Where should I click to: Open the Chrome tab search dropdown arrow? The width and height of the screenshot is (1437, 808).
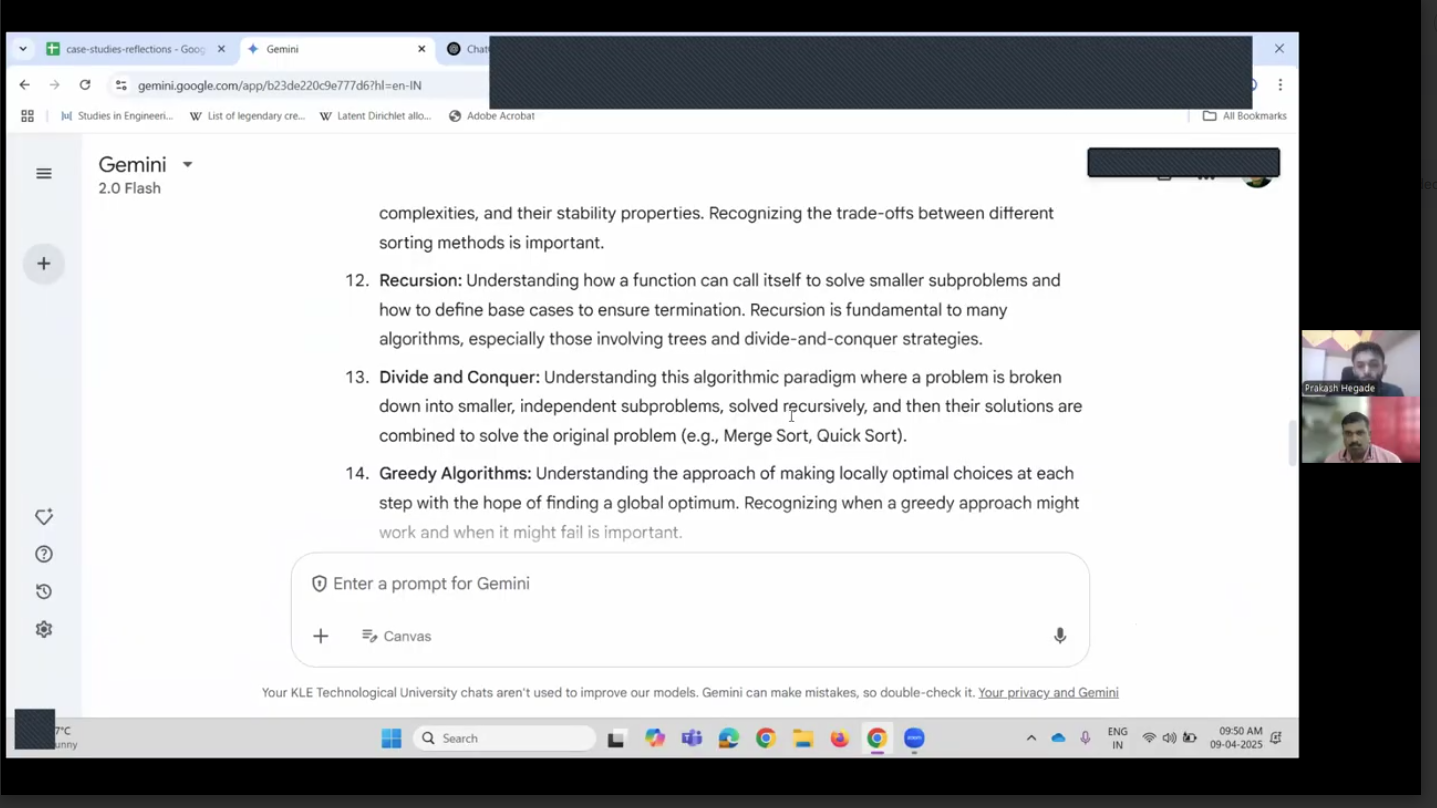[x=23, y=49]
